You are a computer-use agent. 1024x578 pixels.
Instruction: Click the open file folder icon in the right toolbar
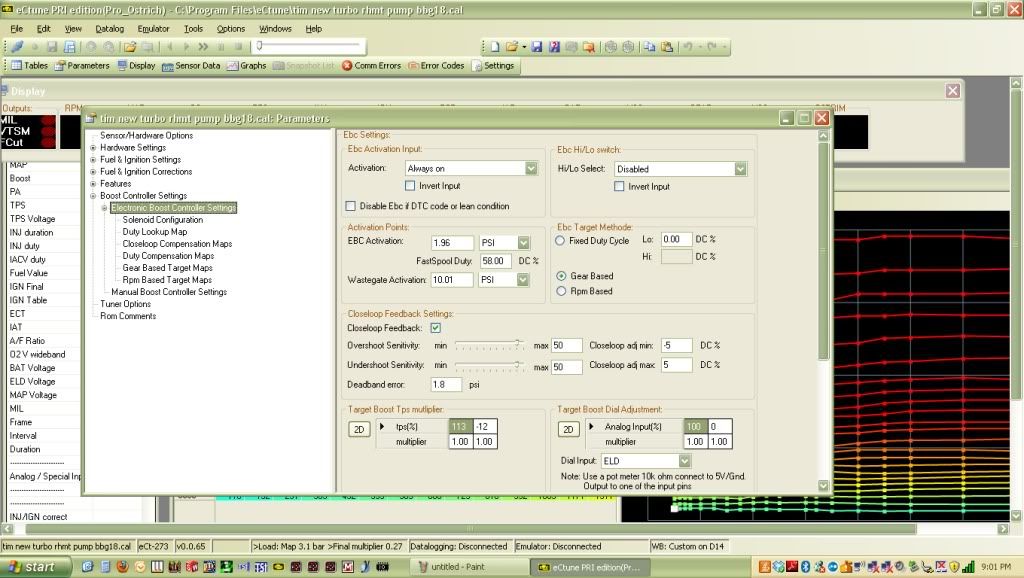click(511, 46)
